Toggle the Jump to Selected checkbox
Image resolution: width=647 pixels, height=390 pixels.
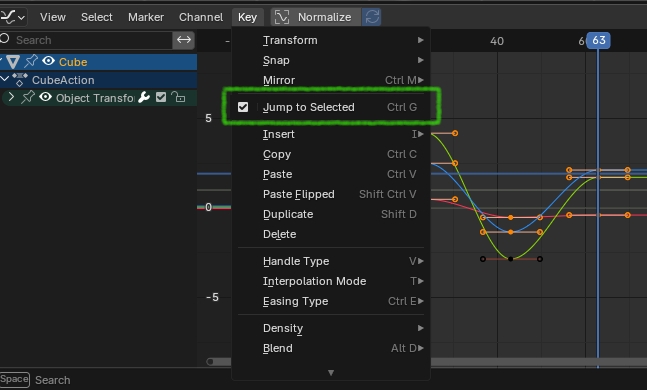tap(243, 107)
